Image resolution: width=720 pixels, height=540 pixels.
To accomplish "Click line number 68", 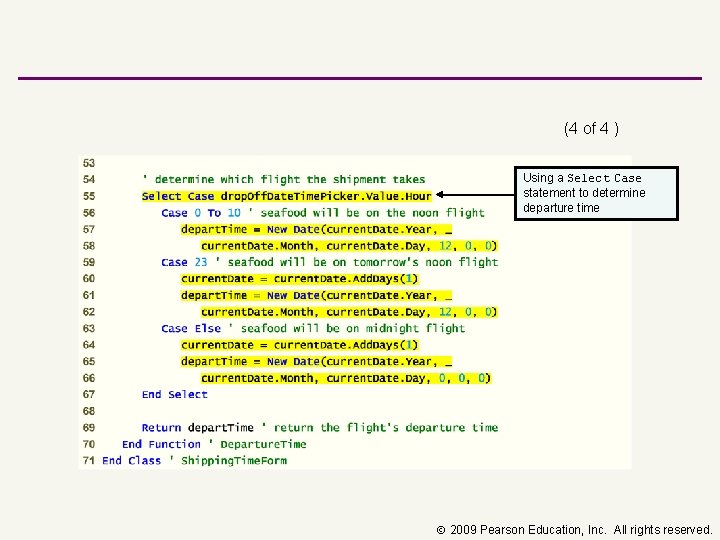I will pos(89,411).
